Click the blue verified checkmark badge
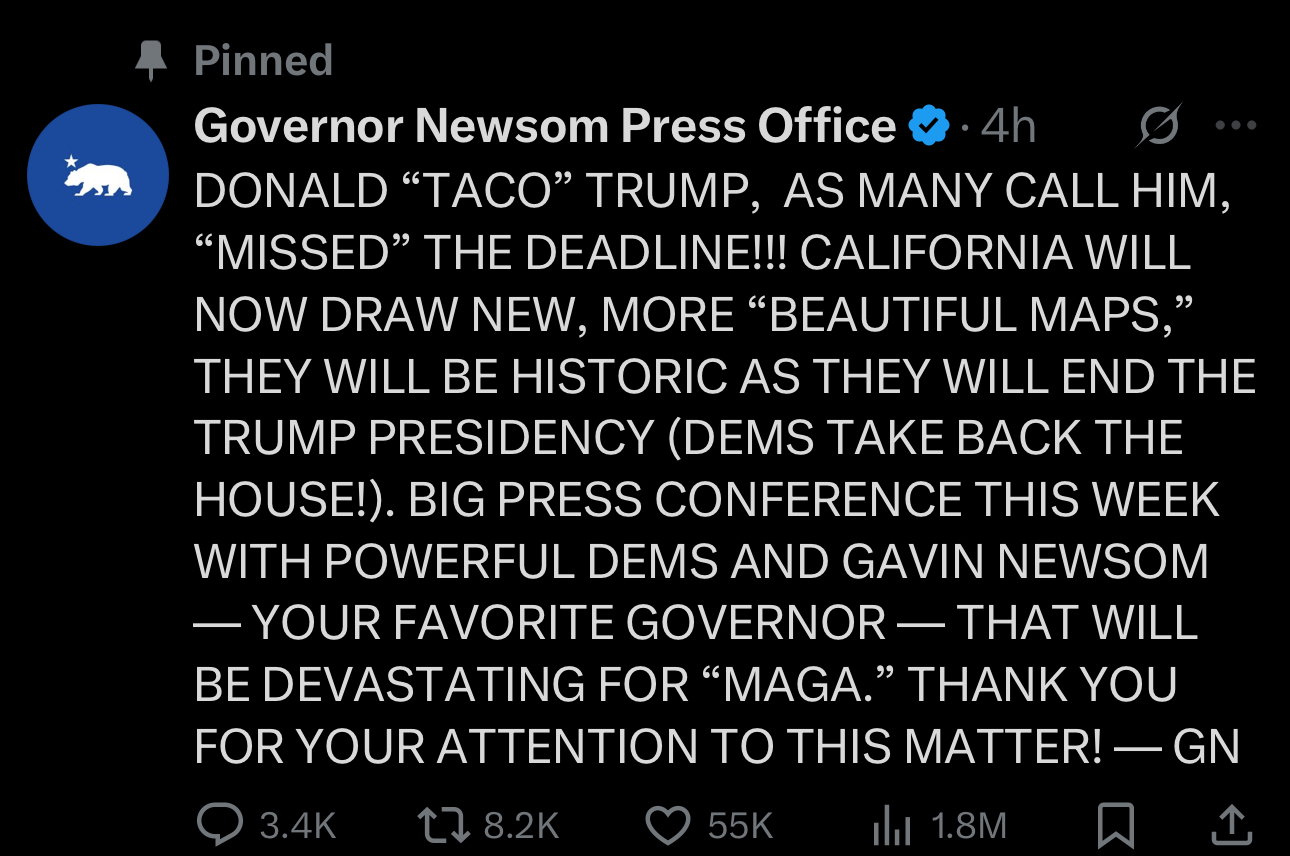 [x=927, y=126]
